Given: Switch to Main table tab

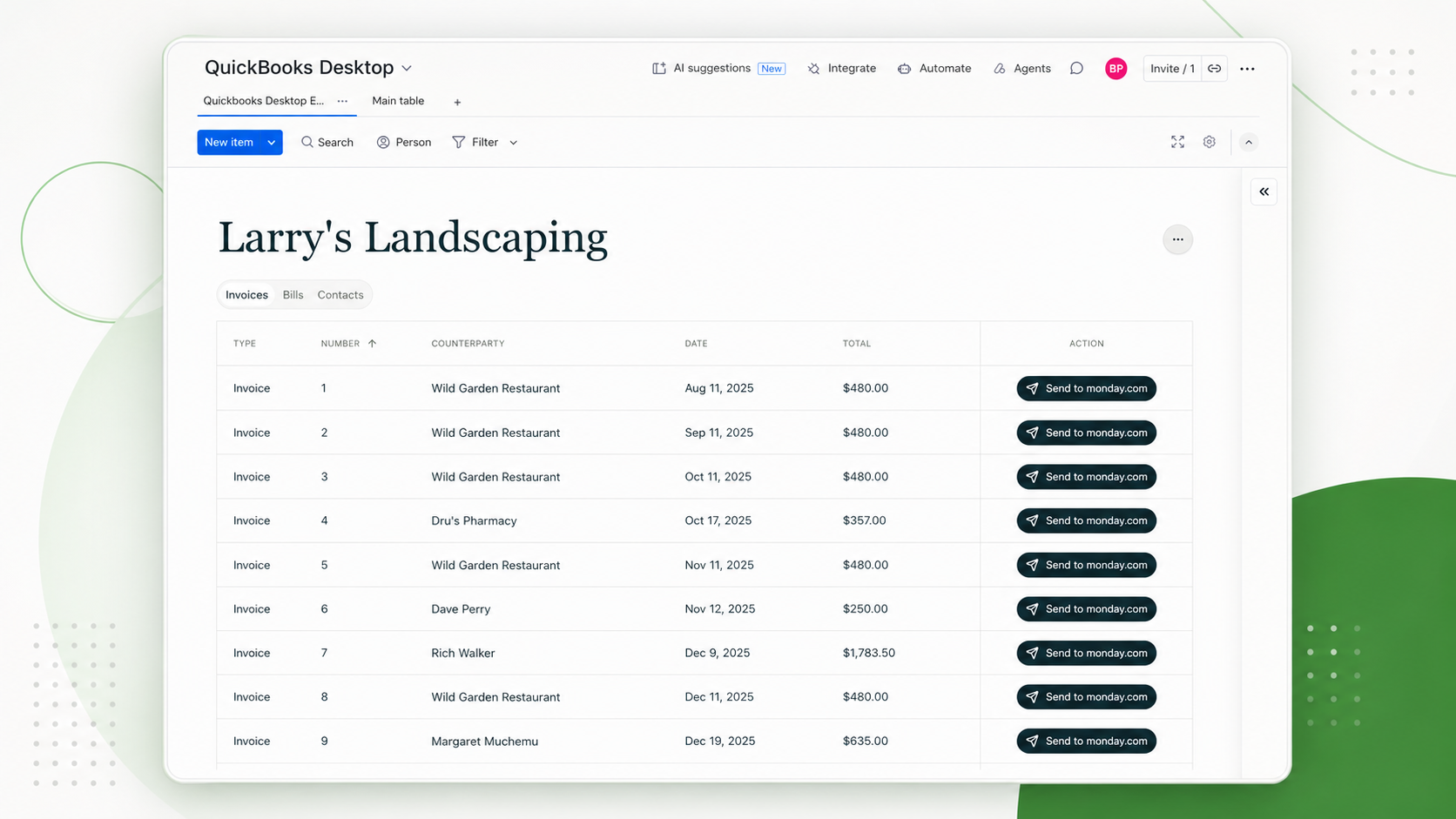Looking at the screenshot, I should [398, 101].
